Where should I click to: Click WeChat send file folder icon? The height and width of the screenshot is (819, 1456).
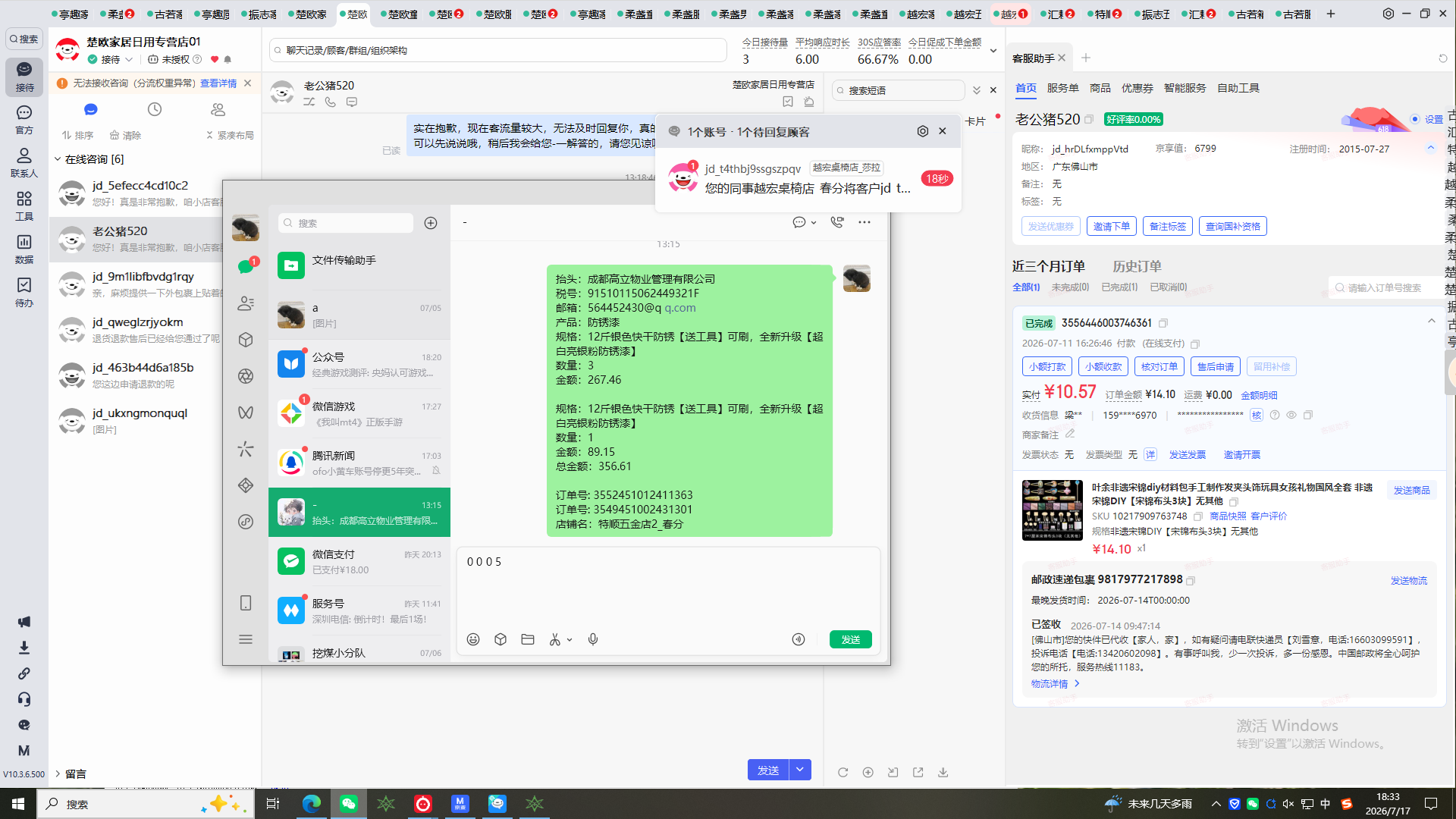[528, 639]
